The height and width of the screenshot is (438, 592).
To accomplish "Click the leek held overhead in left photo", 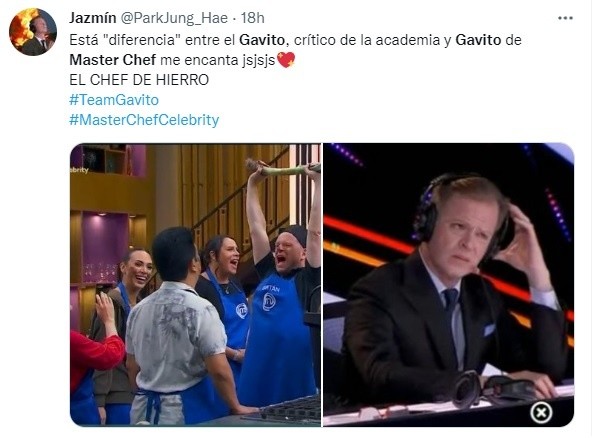I will [283, 167].
